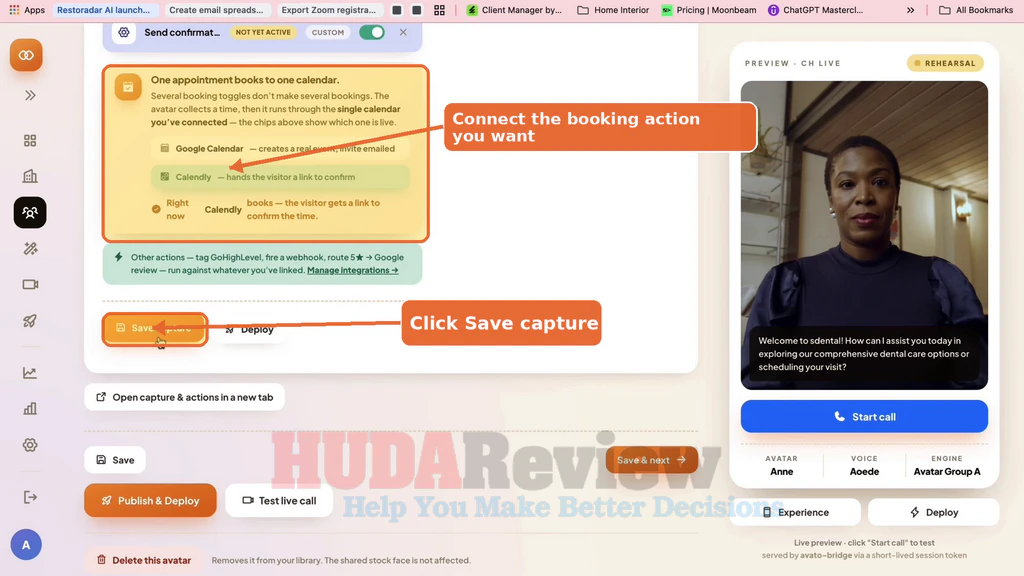Image resolution: width=1024 pixels, height=576 pixels.
Task: Click the blue Start call button
Action: click(864, 417)
